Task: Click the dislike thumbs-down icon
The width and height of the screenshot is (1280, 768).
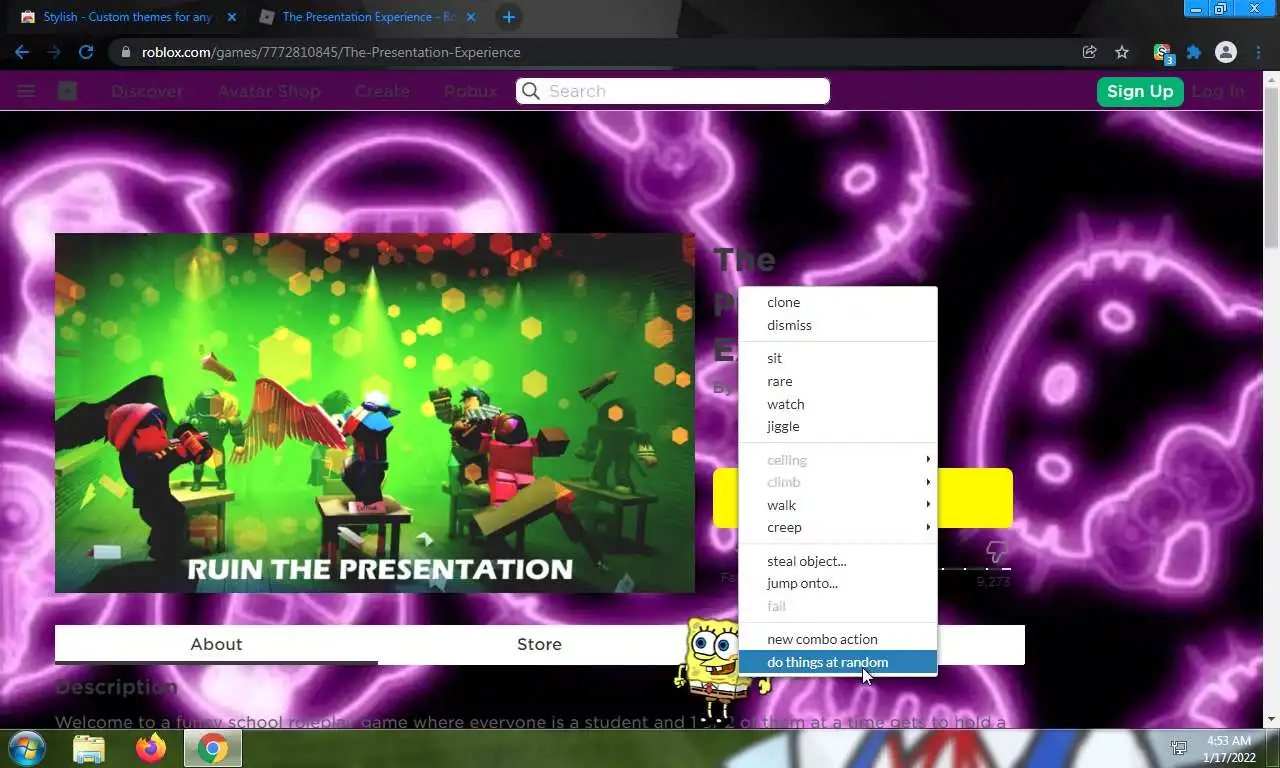Action: coord(996,551)
